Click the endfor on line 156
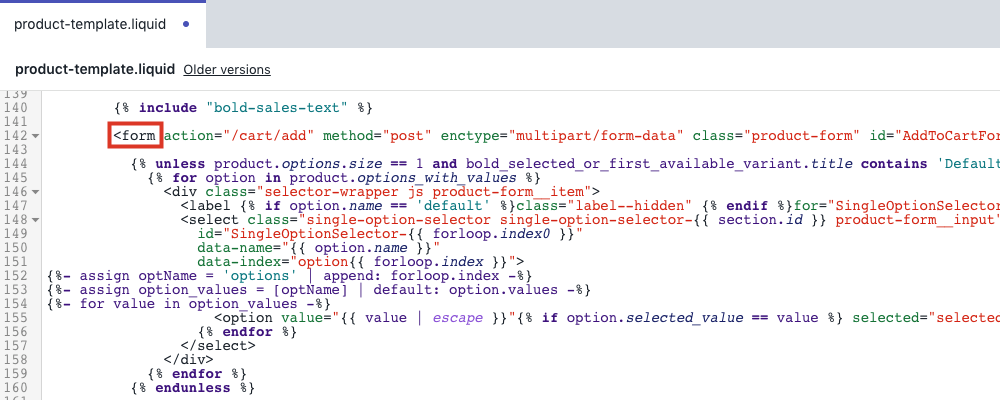Viewport: 1000px width, 400px height. click(x=247, y=332)
